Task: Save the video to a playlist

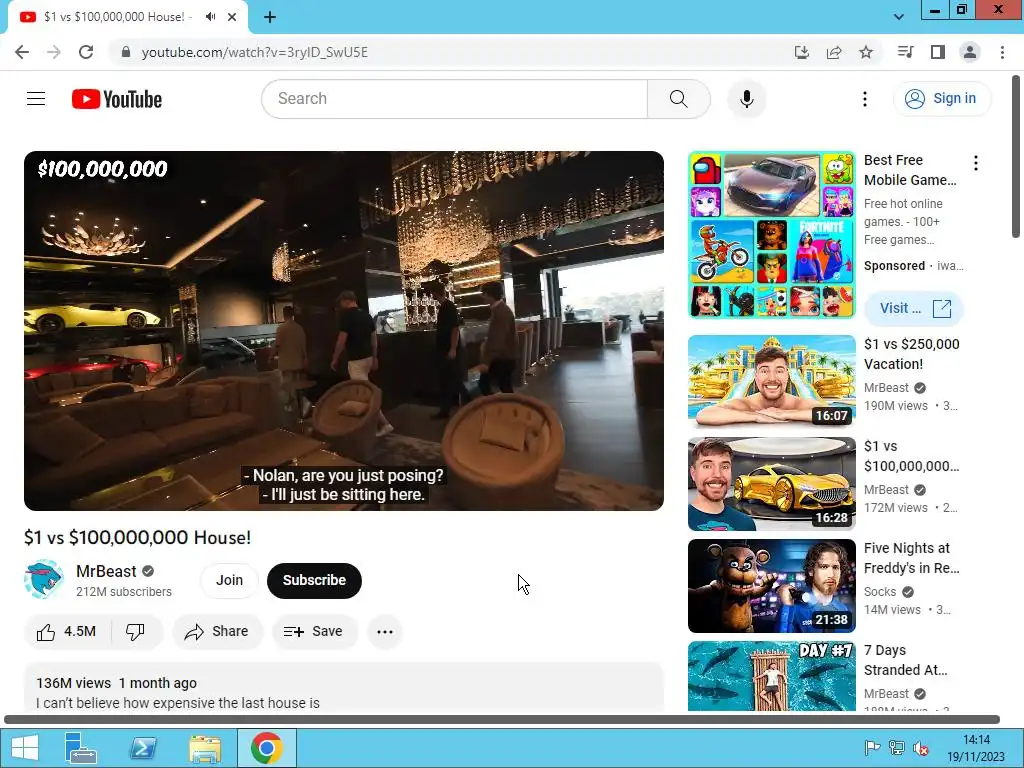Action: pyautogui.click(x=314, y=632)
